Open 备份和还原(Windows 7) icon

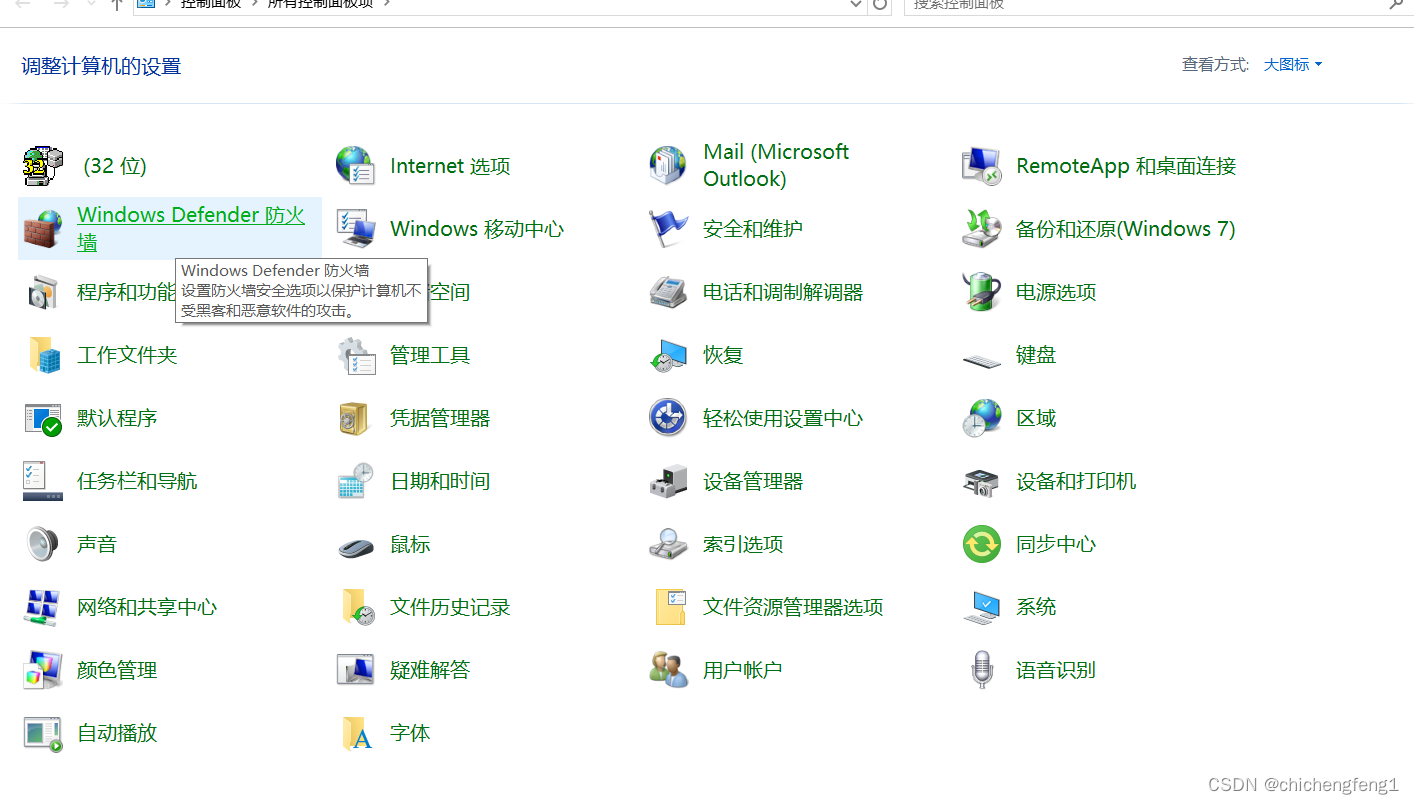point(981,229)
